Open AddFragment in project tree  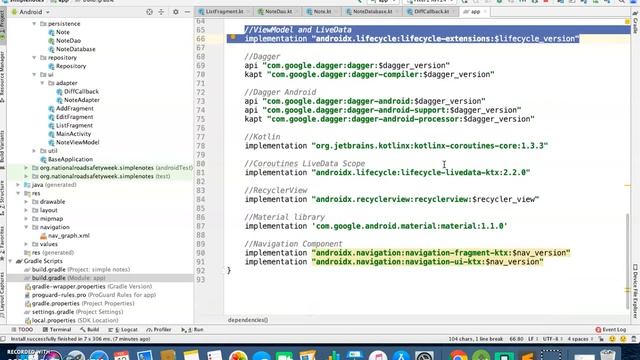[x=75, y=109]
